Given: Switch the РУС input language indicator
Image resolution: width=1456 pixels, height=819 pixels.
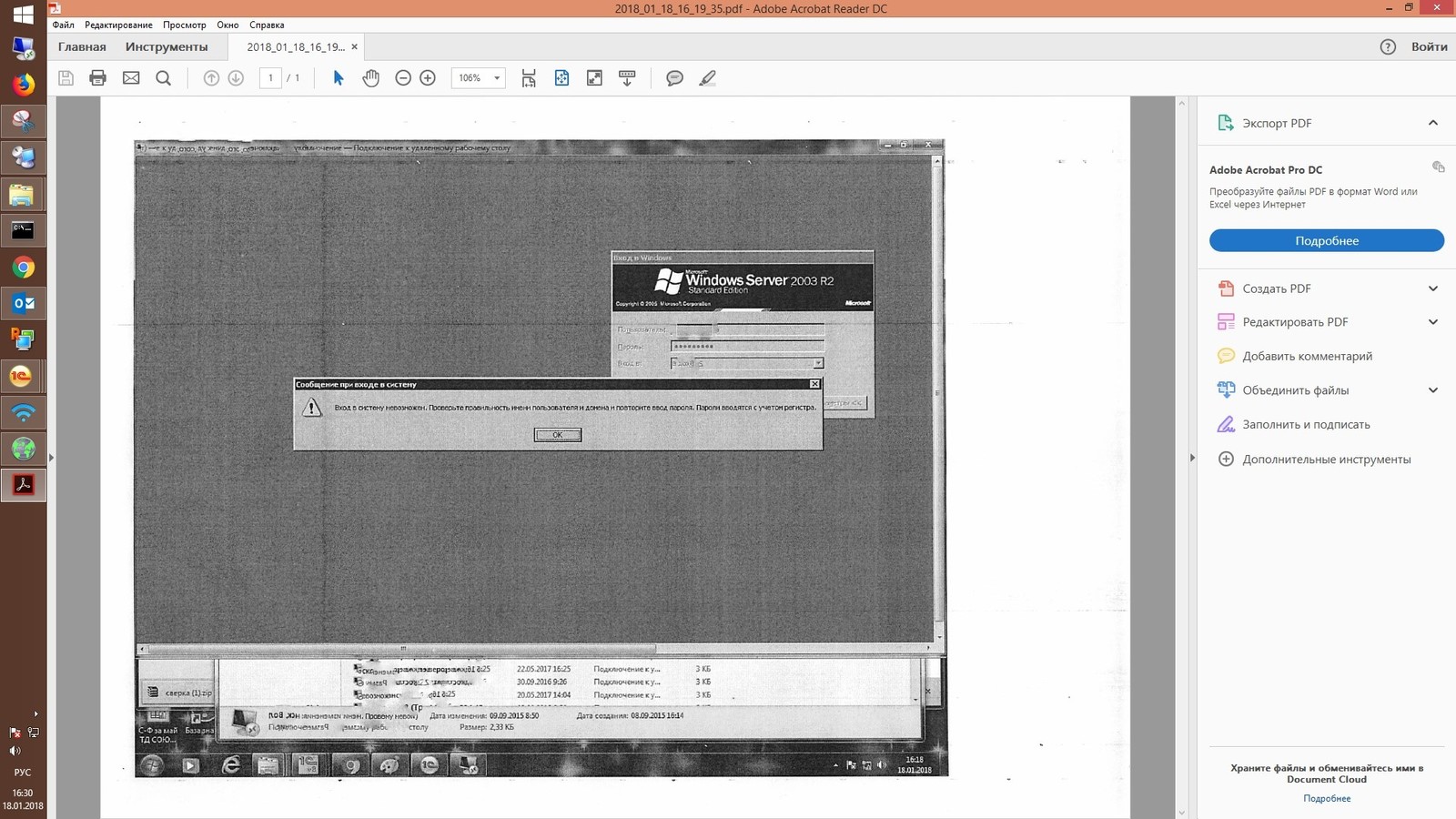Looking at the screenshot, I should tap(23, 772).
